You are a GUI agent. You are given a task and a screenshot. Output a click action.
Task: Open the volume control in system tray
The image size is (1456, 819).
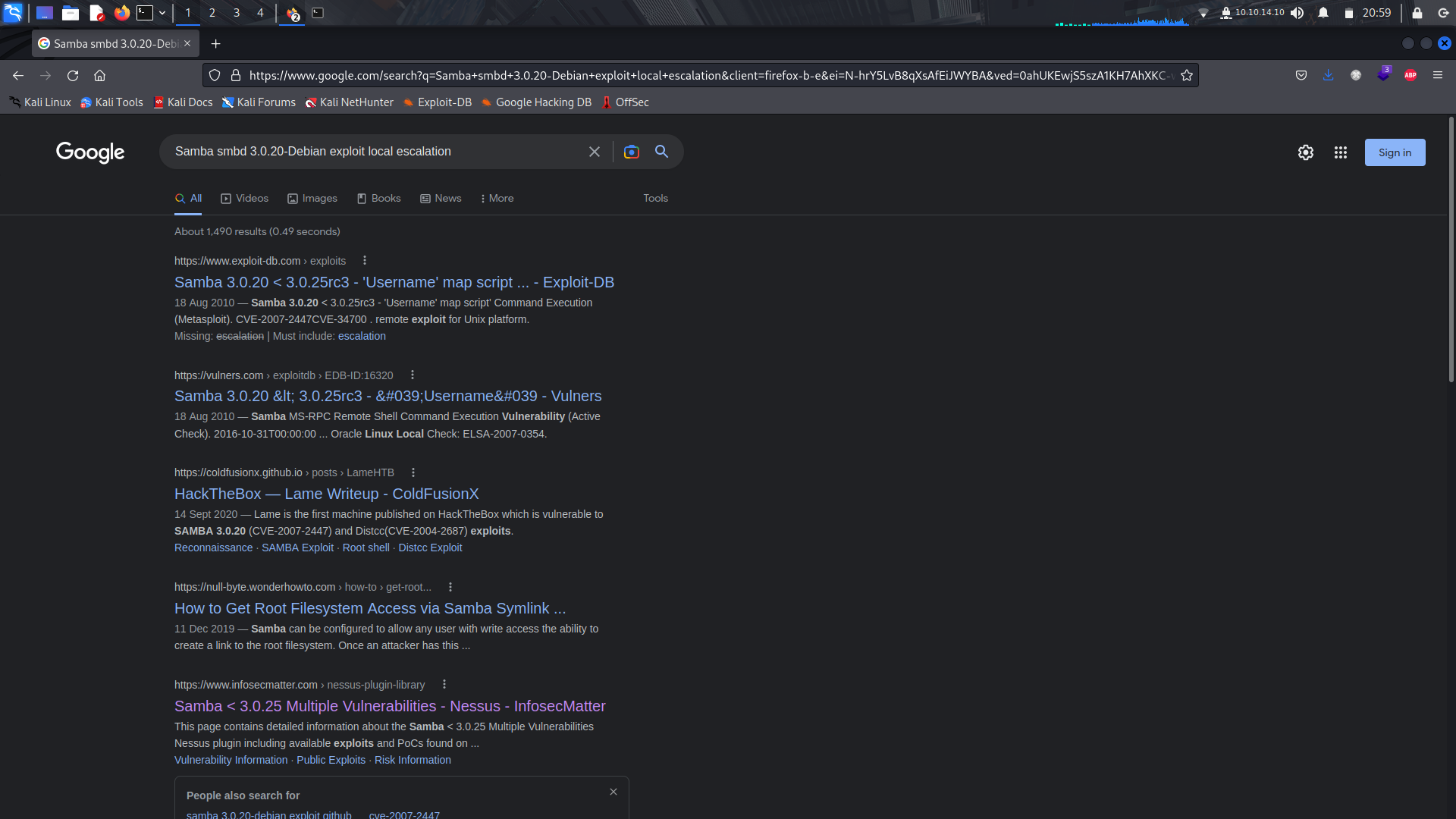tap(1298, 13)
